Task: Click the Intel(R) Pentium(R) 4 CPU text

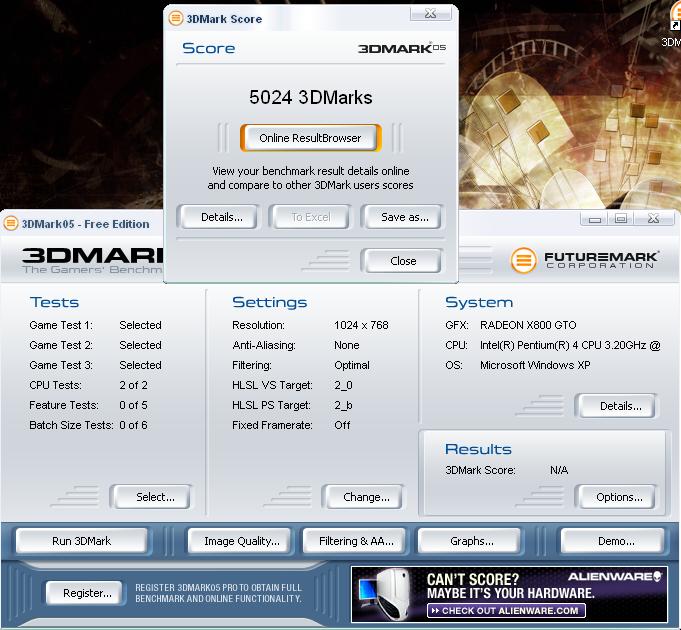Action: [x=570, y=345]
